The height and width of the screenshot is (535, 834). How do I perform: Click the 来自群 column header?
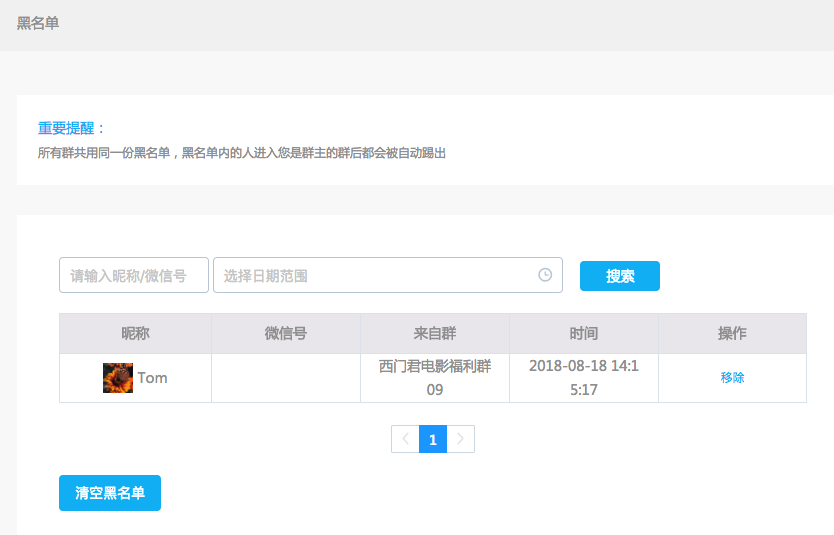(434, 333)
